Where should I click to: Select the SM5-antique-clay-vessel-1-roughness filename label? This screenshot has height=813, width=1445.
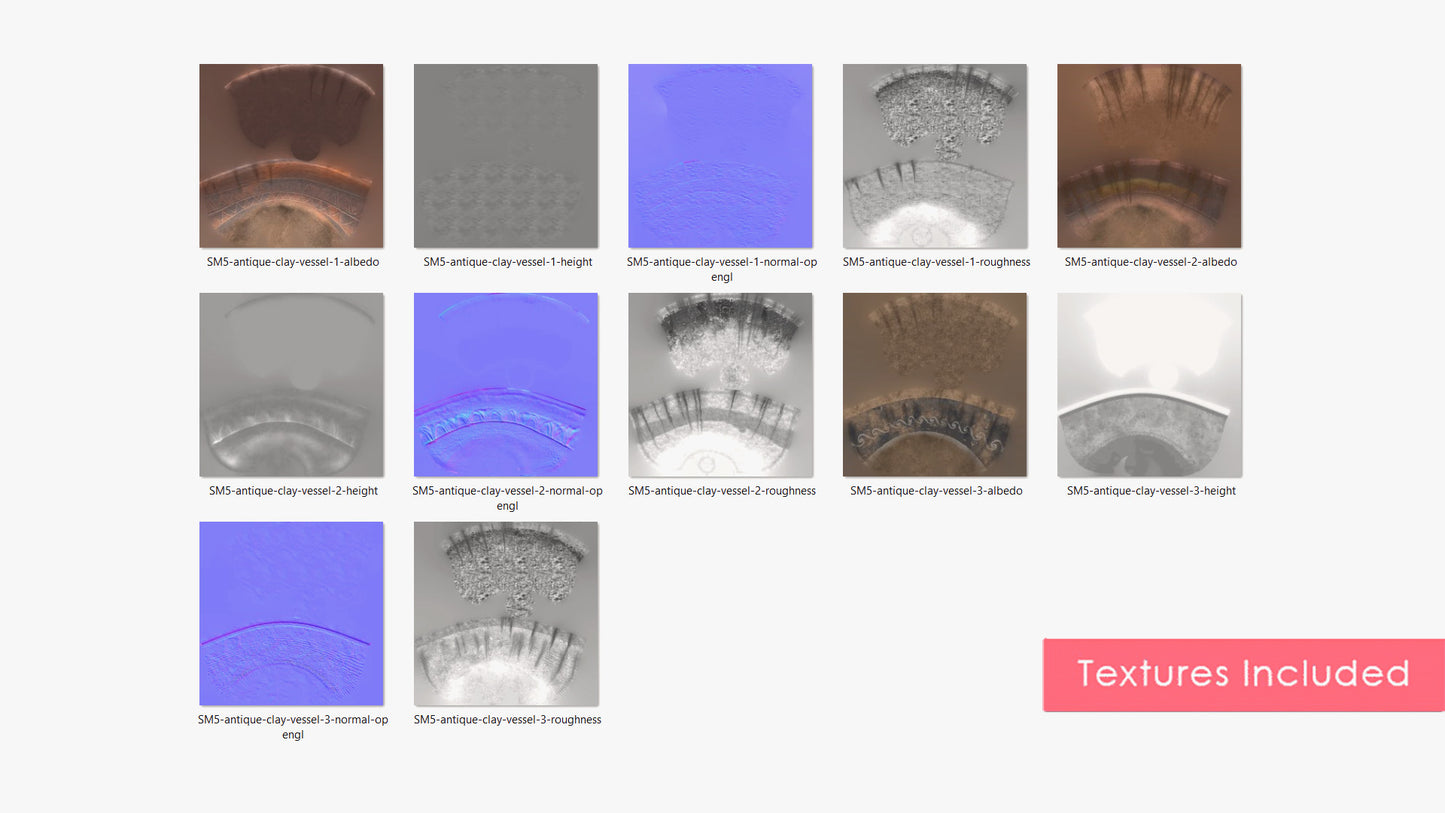coord(936,262)
